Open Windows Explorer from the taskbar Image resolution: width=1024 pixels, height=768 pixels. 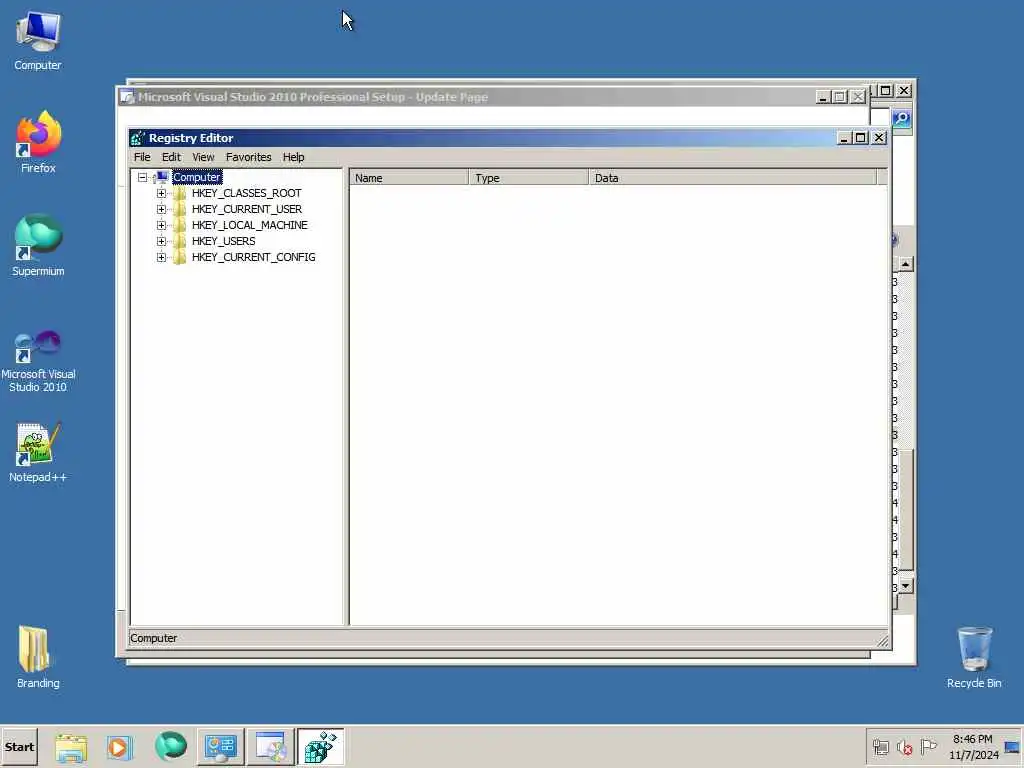pyautogui.click(x=71, y=747)
